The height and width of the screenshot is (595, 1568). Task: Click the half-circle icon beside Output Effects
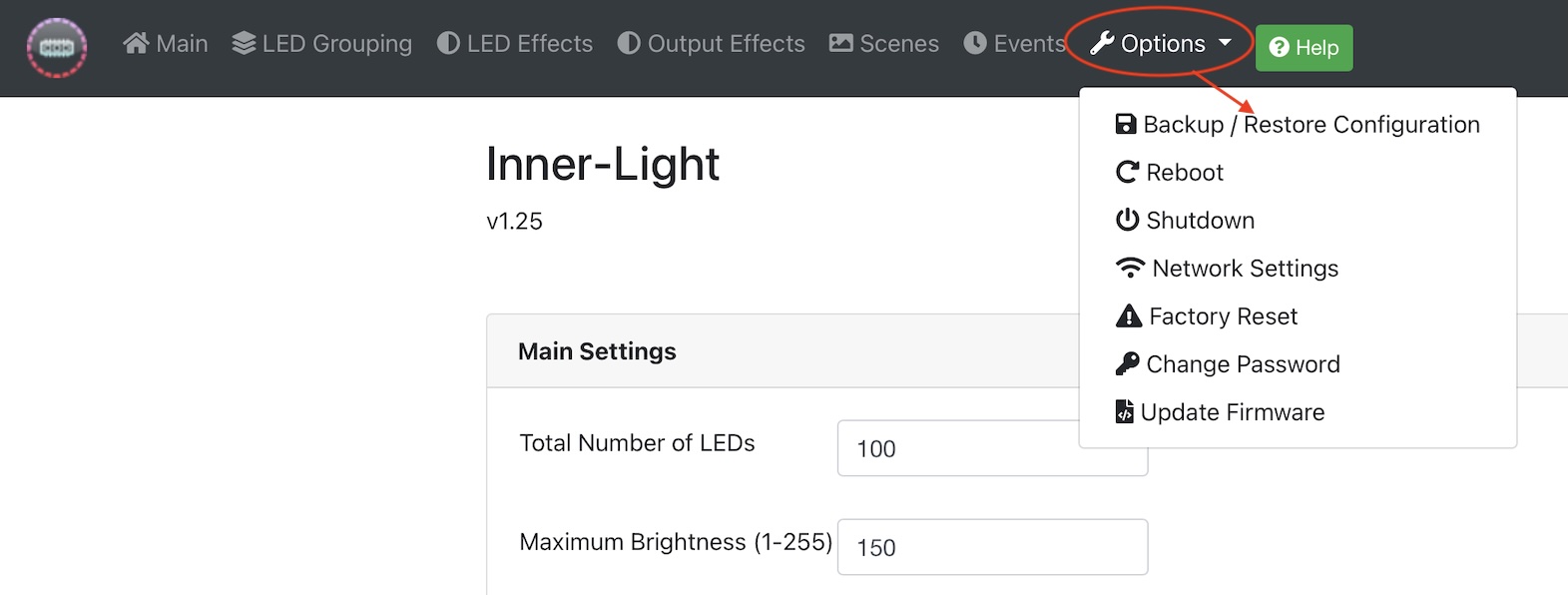[629, 43]
